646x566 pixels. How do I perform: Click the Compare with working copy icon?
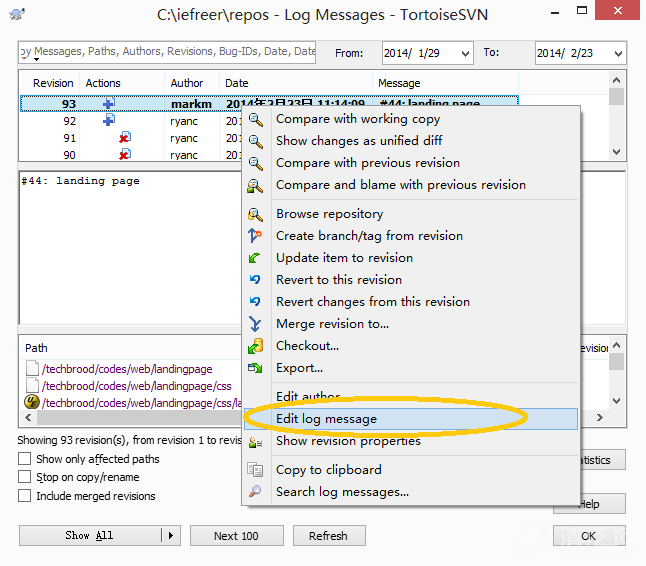(256, 119)
